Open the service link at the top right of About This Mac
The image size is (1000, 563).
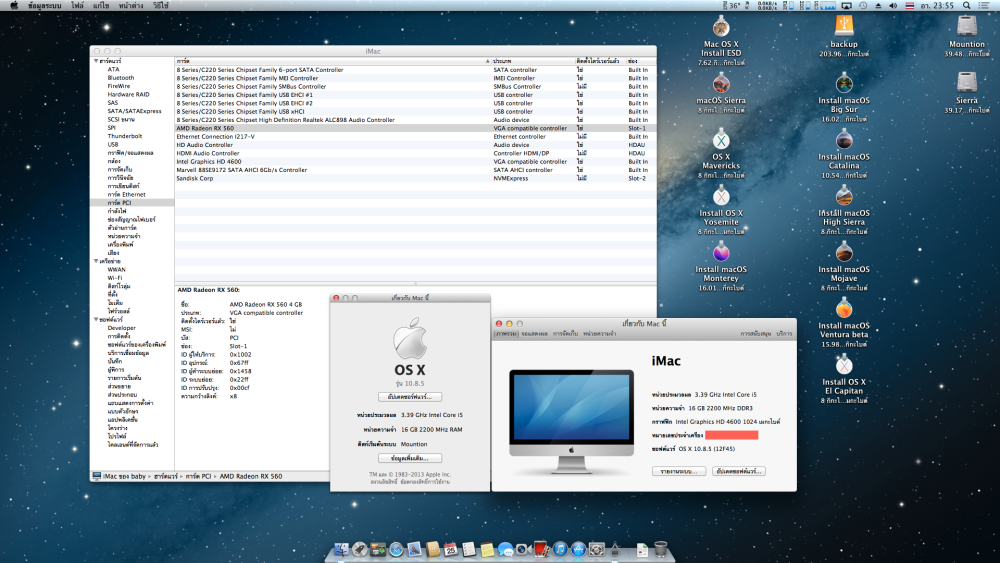(784, 334)
